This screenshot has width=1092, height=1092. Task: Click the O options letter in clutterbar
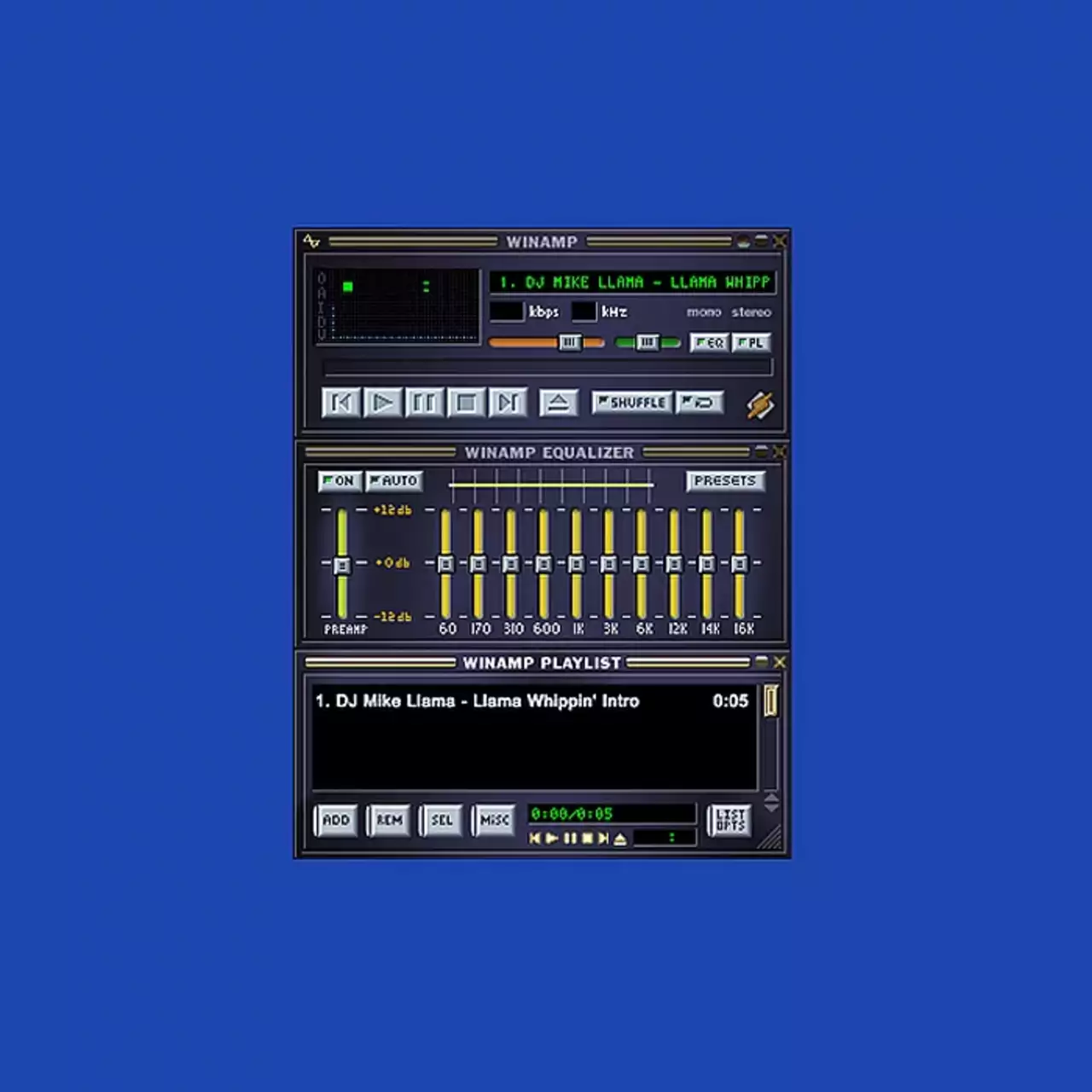[322, 278]
